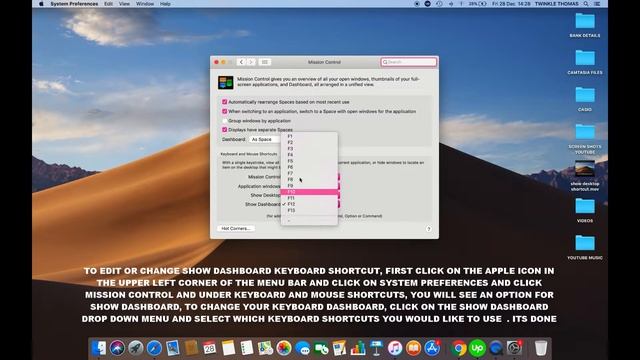Open Finder from the dock
This screenshot has height=360, width=640.
pos(99,348)
